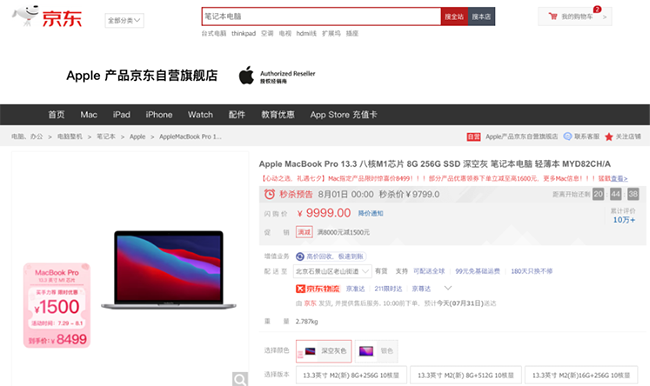Click the 搜全站 search button

pyautogui.click(x=454, y=17)
